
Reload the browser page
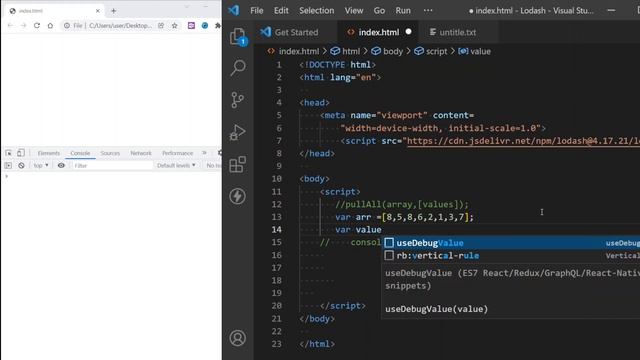[37, 25]
